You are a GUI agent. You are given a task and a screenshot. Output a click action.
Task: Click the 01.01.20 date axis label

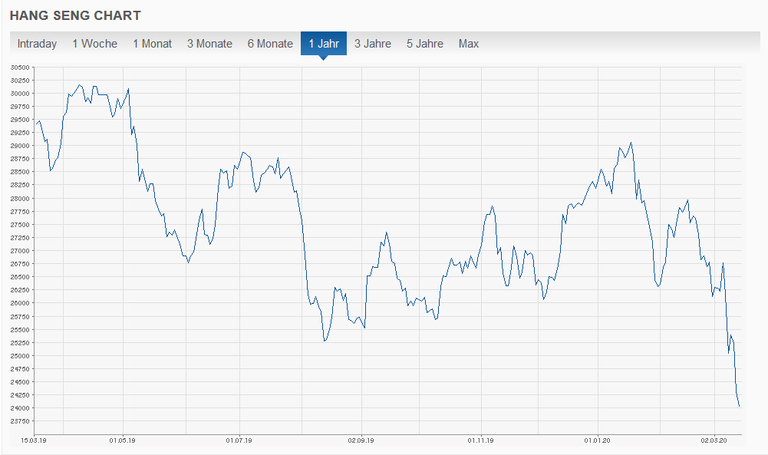(597, 439)
